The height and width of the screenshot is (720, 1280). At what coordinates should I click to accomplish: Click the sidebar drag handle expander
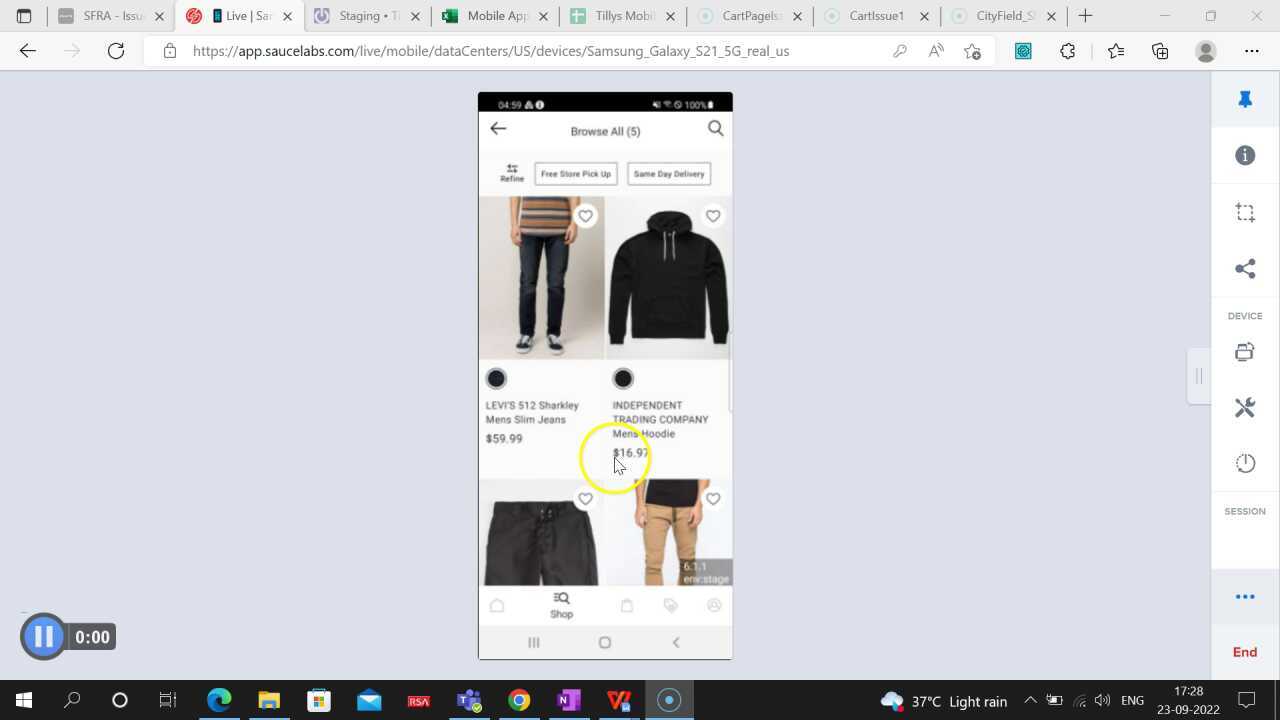[1198, 376]
